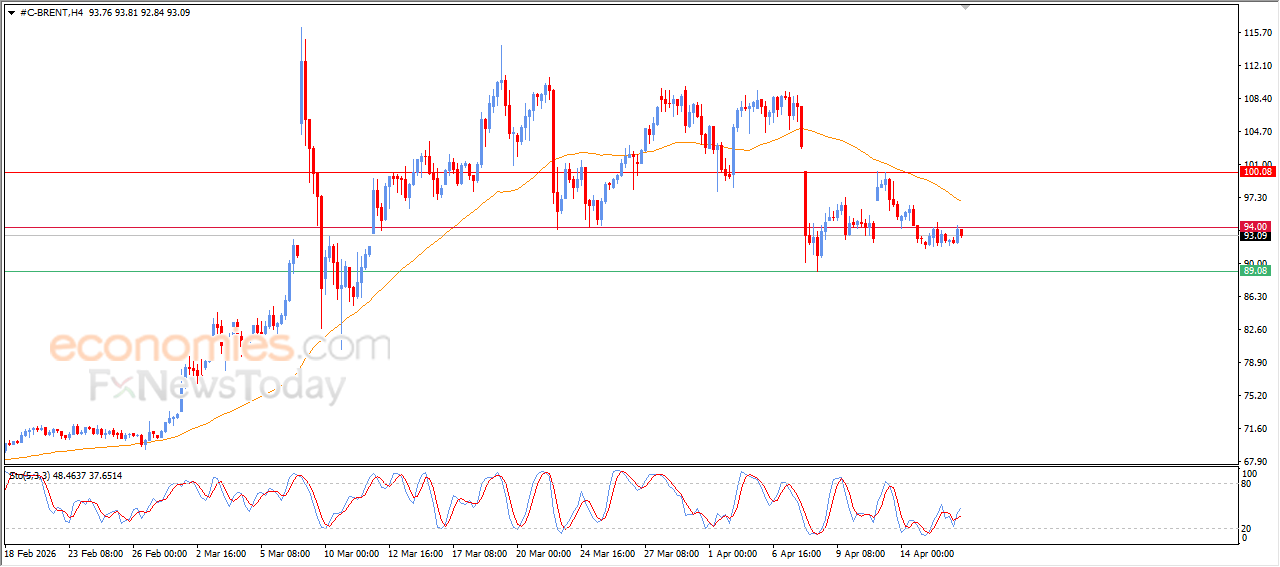Select the red 94.00 price level label

(x=1255, y=227)
